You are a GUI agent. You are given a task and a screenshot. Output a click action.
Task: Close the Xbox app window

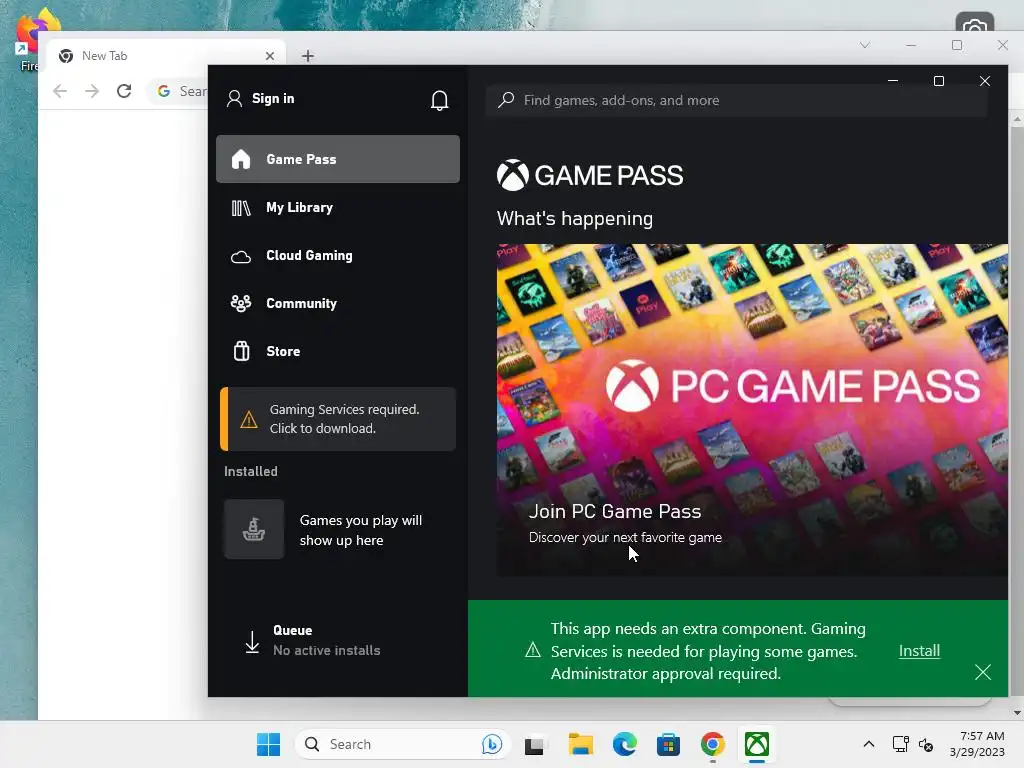pos(984,81)
